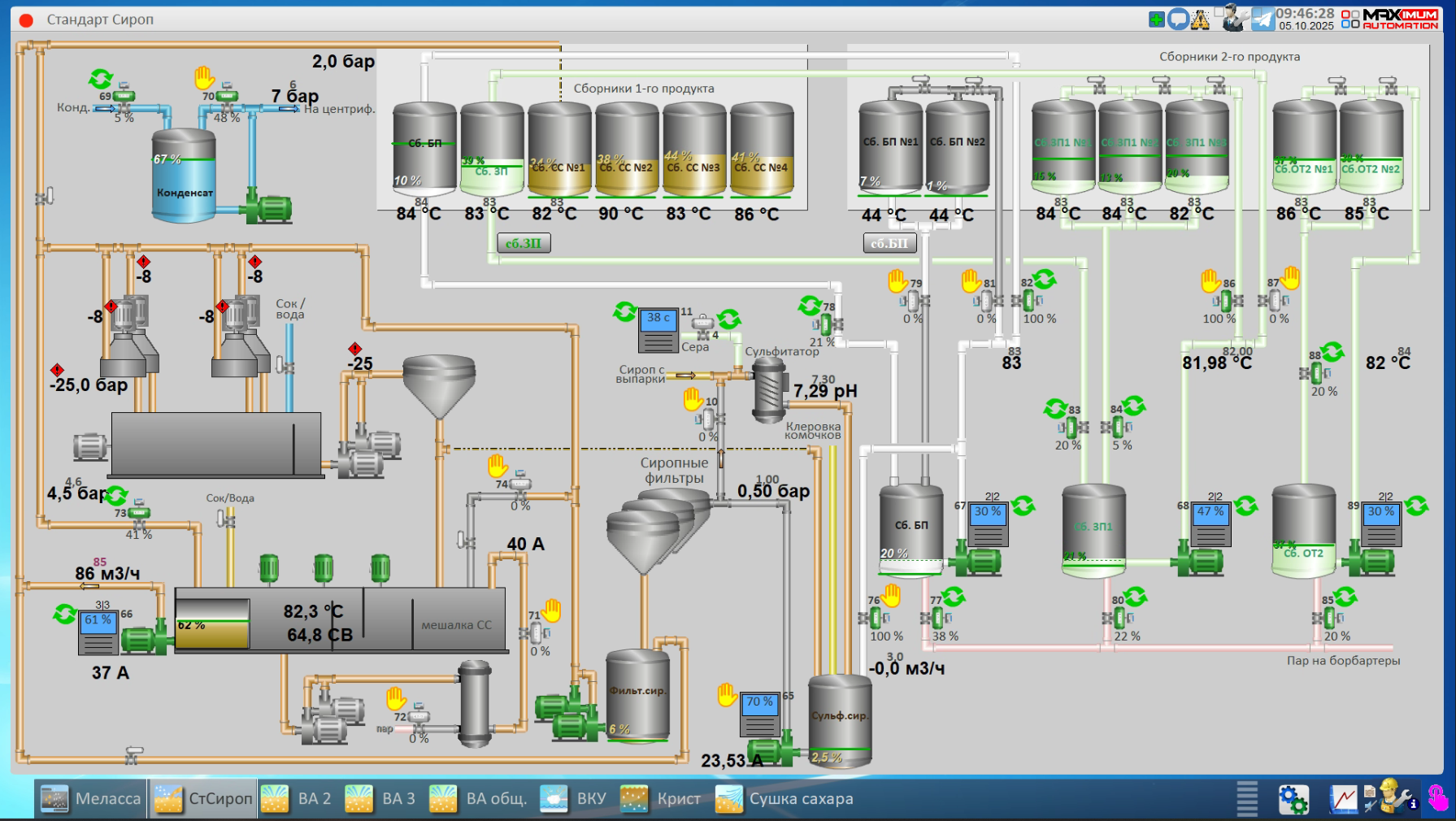Toggle manual mode hand on valve 70
Viewport: 1456px width, 821px height.
coord(204,78)
